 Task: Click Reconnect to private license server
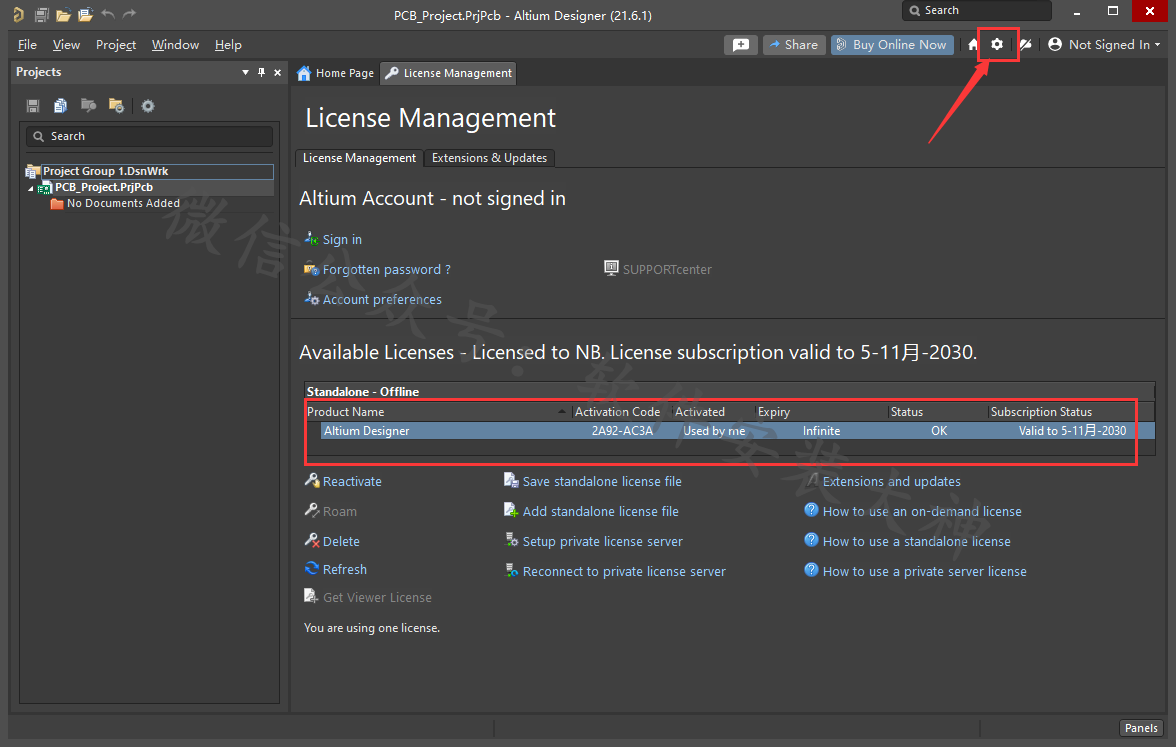tap(624, 572)
